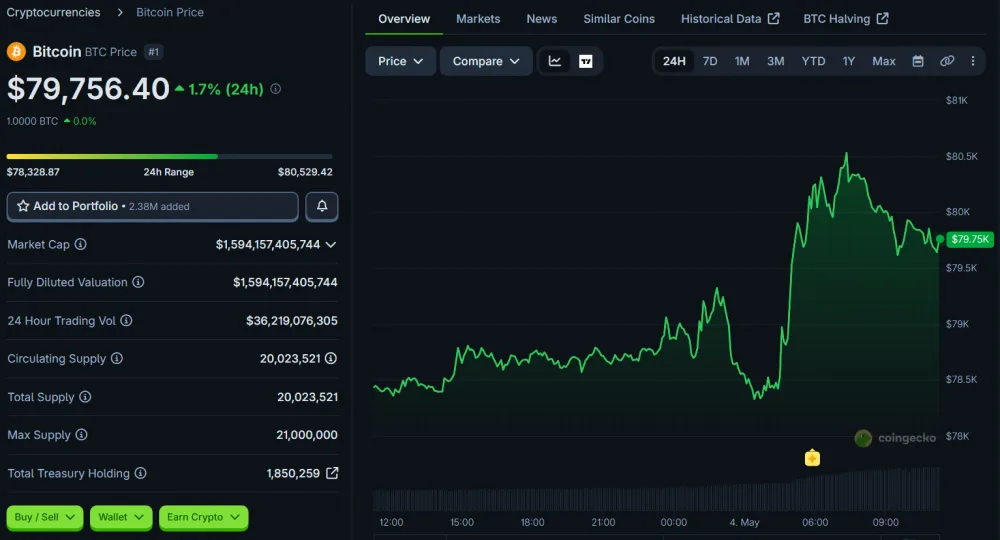Click the Add to Portfolio button
Screen dimensions: 1000x540
click(152, 207)
